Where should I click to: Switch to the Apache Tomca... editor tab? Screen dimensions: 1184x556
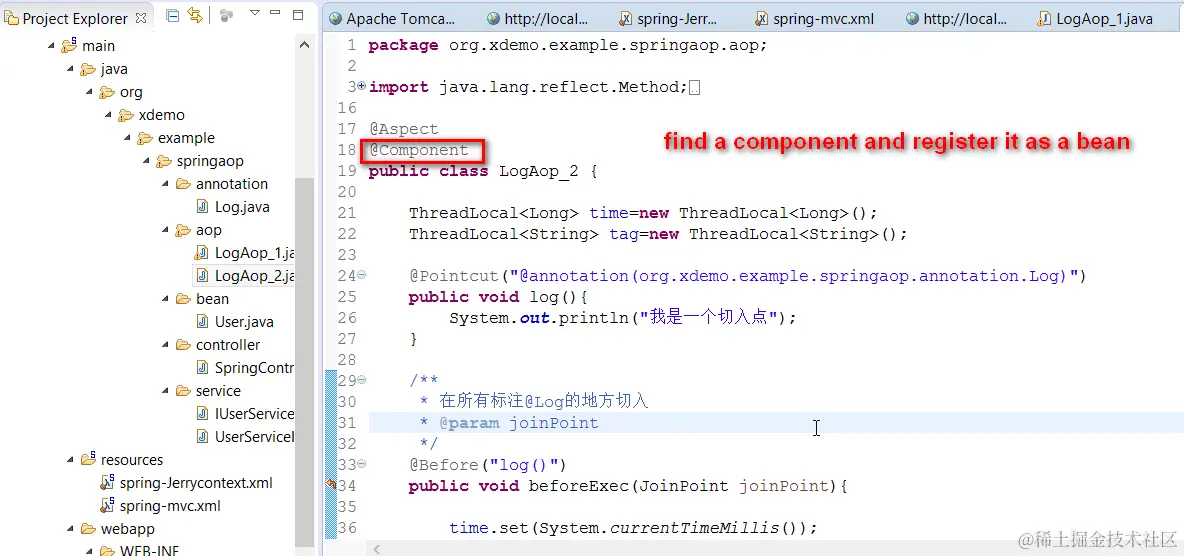point(391,19)
